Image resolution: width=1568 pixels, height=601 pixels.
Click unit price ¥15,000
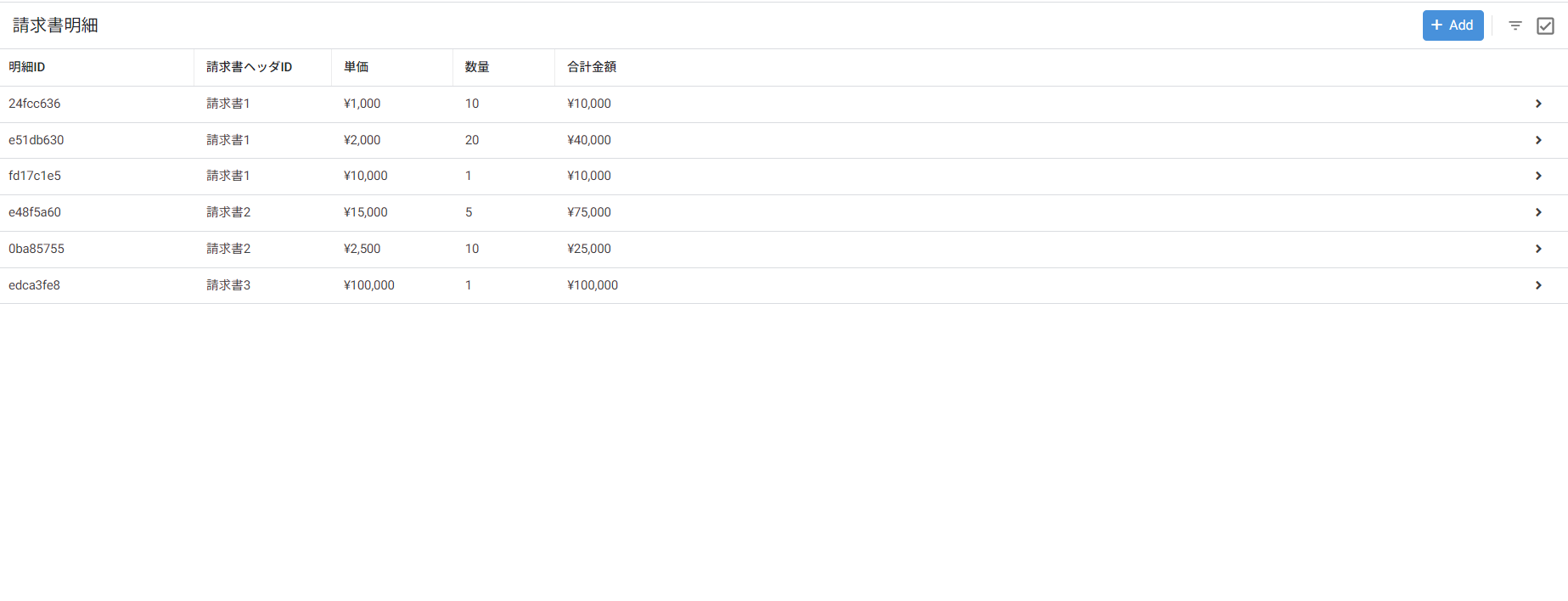(366, 212)
